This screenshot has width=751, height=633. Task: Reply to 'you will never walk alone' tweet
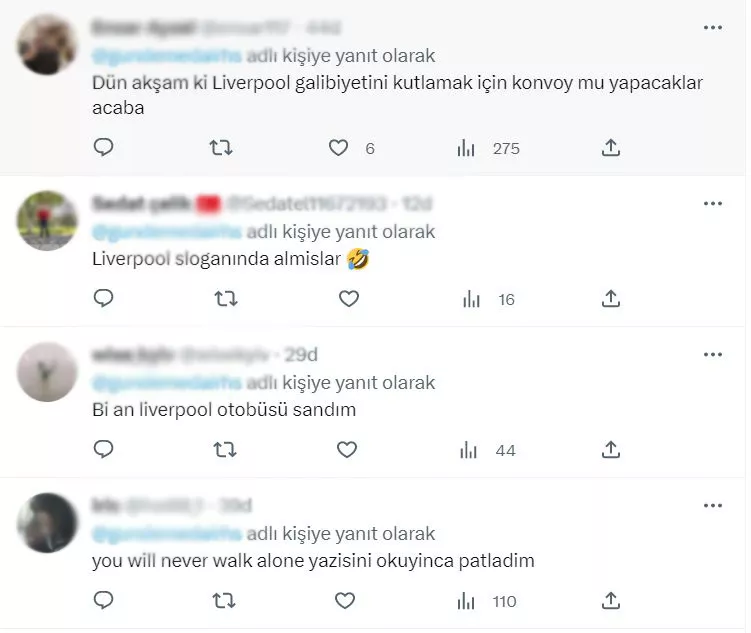coord(103,600)
